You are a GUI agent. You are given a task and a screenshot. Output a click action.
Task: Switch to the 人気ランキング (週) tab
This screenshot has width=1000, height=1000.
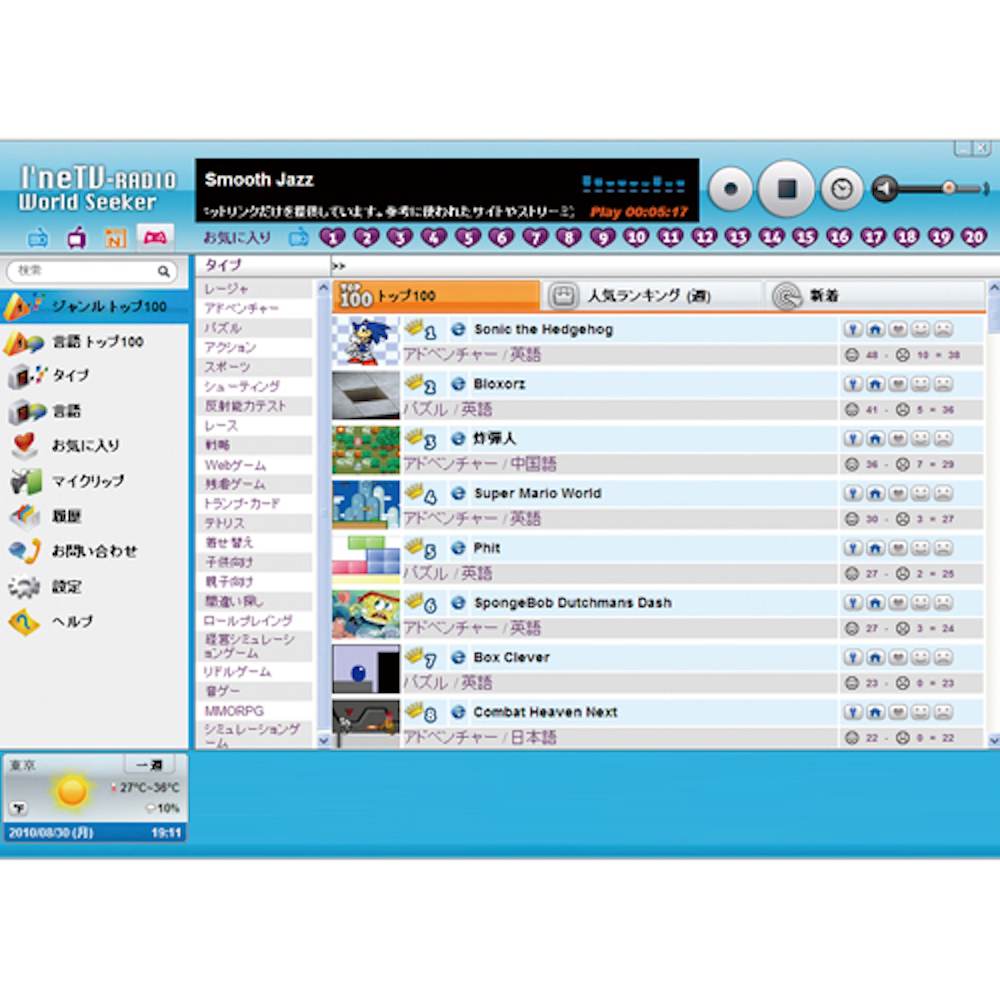652,296
